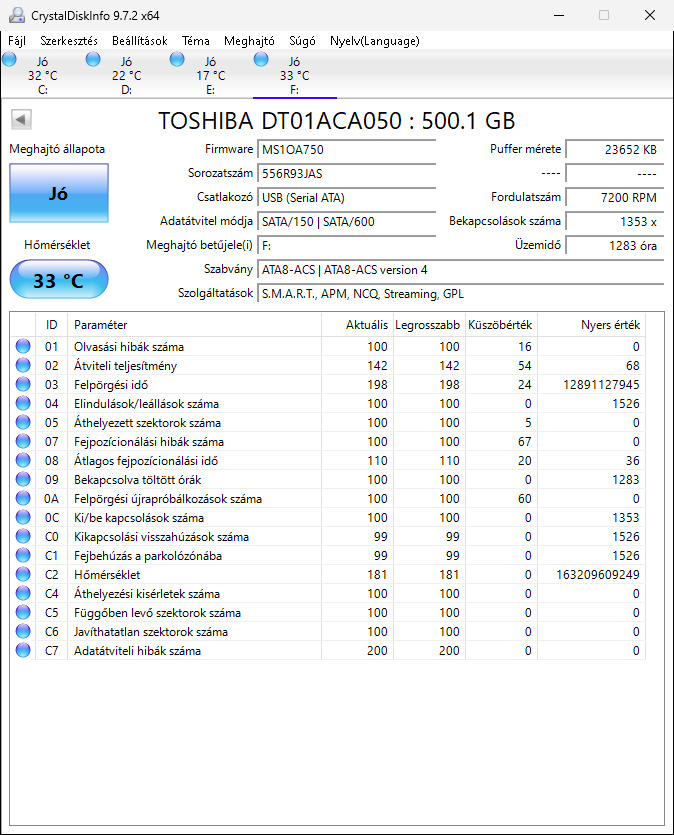This screenshot has width=674, height=835.
Task: Select the Adatátviteli hibák száma parameter text
Action: (x=137, y=651)
